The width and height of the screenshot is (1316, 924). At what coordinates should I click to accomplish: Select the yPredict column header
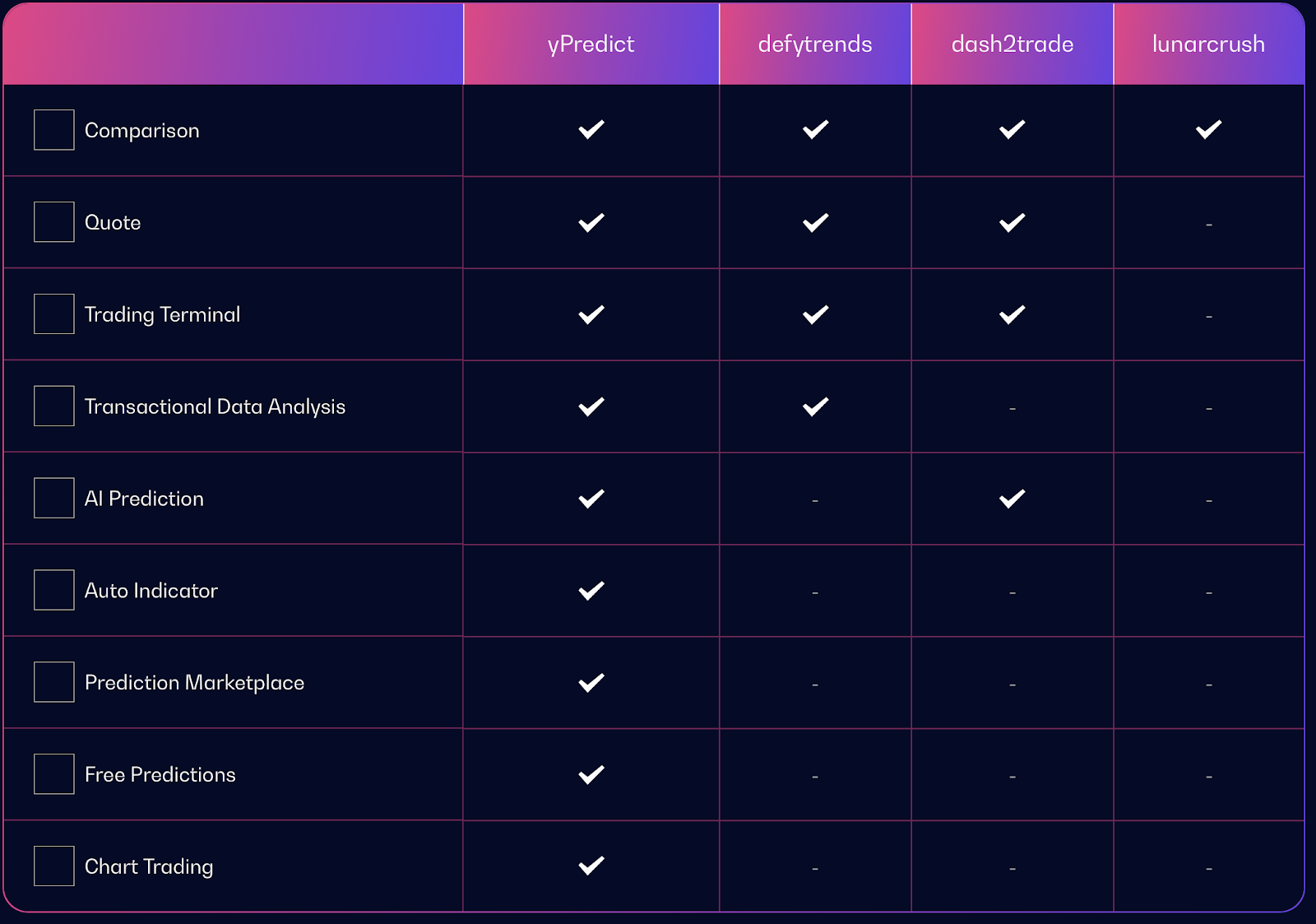[x=591, y=44]
